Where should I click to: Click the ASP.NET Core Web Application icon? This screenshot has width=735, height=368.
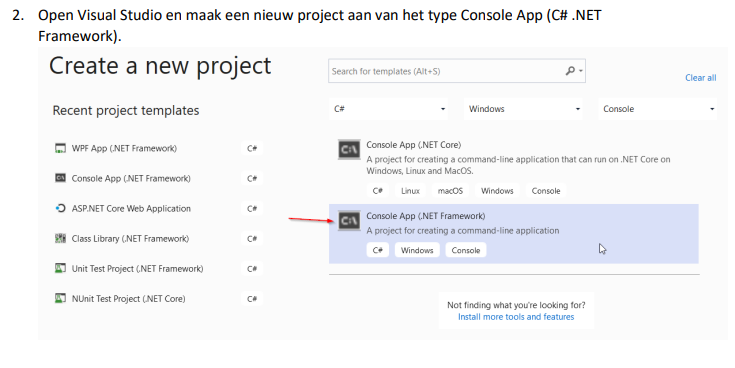[60, 208]
